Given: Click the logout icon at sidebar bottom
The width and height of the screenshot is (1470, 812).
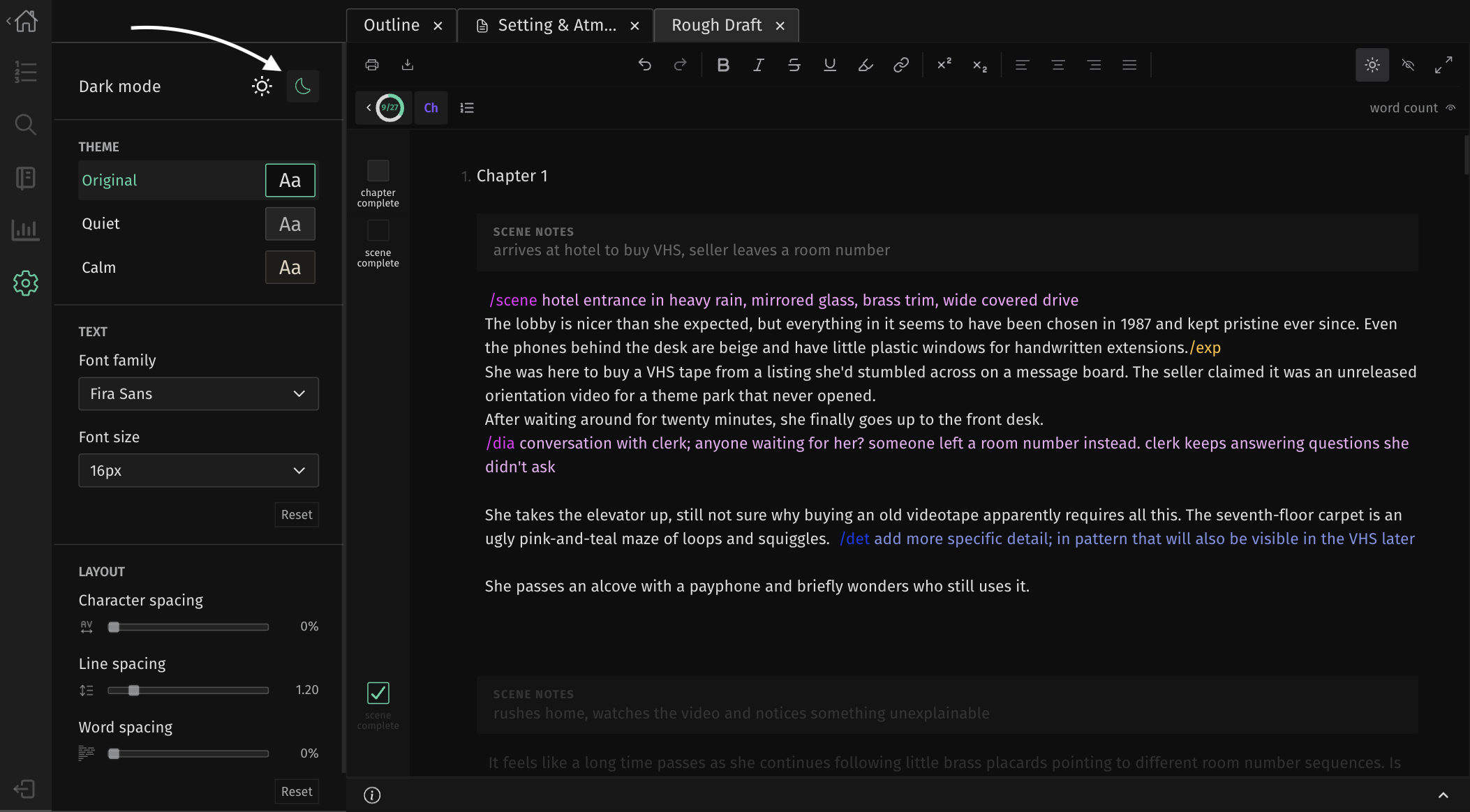Looking at the screenshot, I should click(24, 789).
